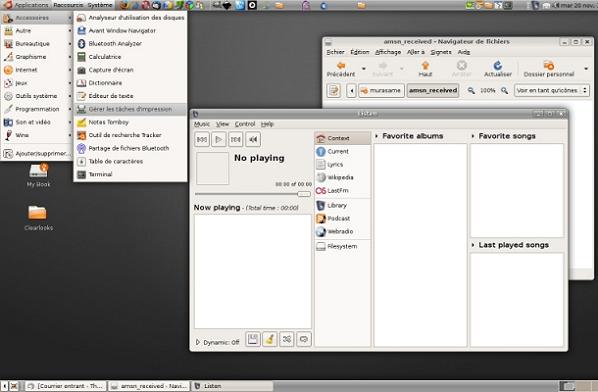Click Actualiser to reload the folder
The height and width of the screenshot is (392, 598).
[x=498, y=69]
